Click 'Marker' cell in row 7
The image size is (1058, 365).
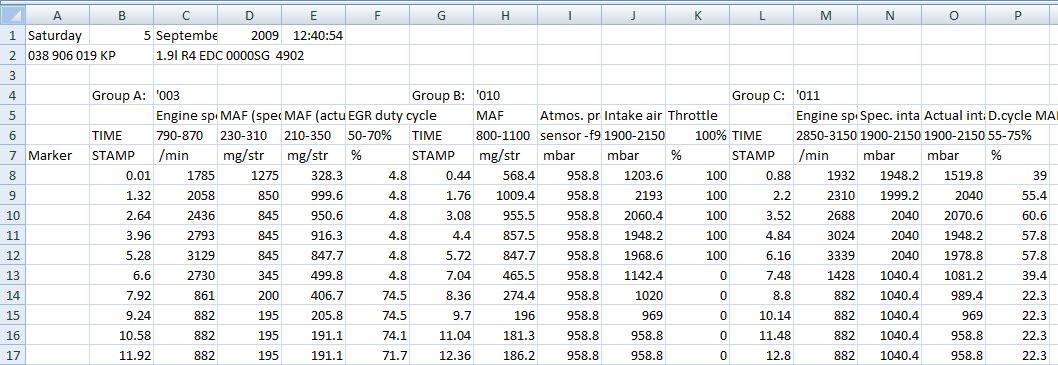point(57,156)
